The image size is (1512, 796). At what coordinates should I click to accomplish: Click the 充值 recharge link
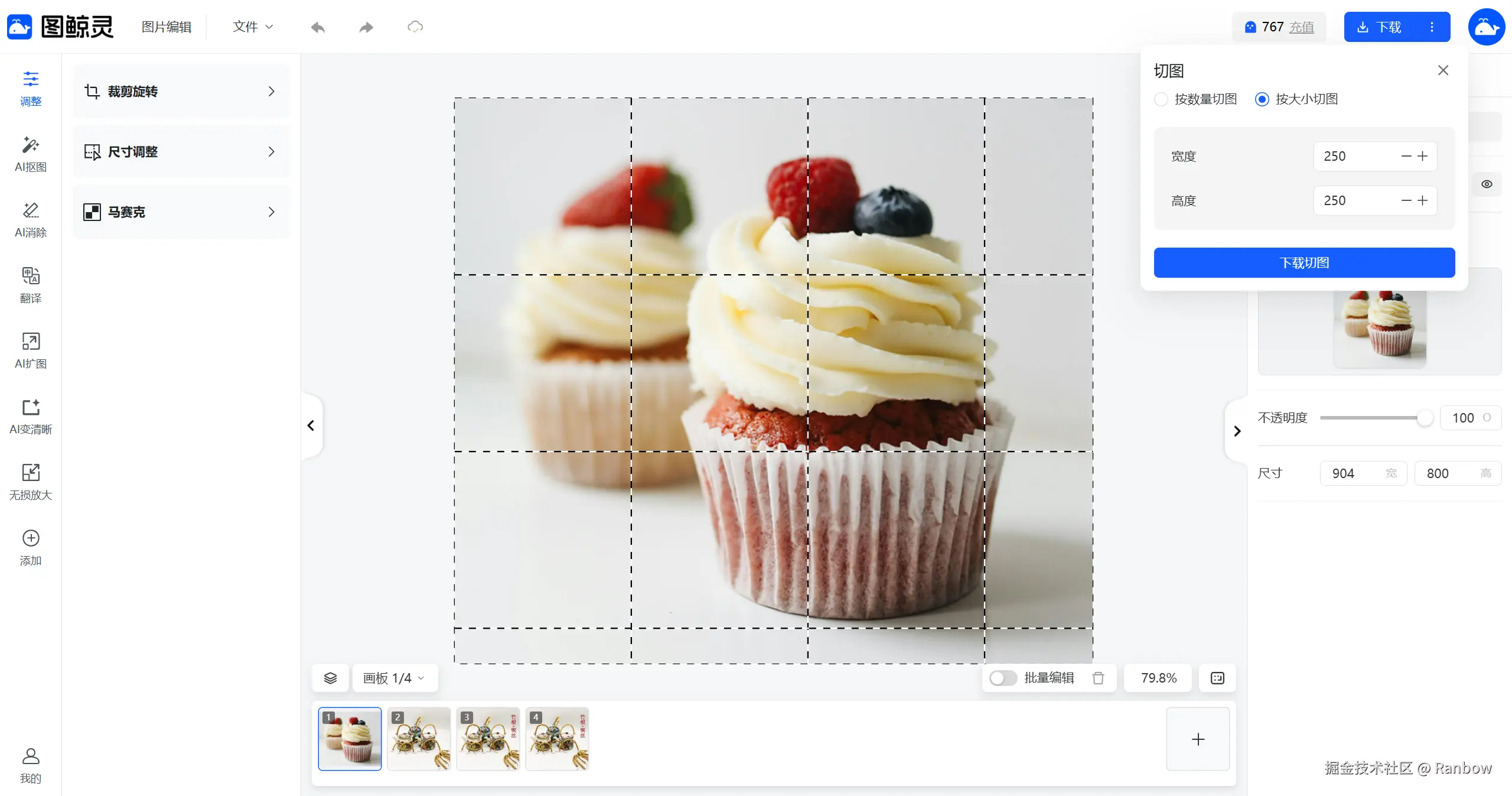click(x=1301, y=27)
